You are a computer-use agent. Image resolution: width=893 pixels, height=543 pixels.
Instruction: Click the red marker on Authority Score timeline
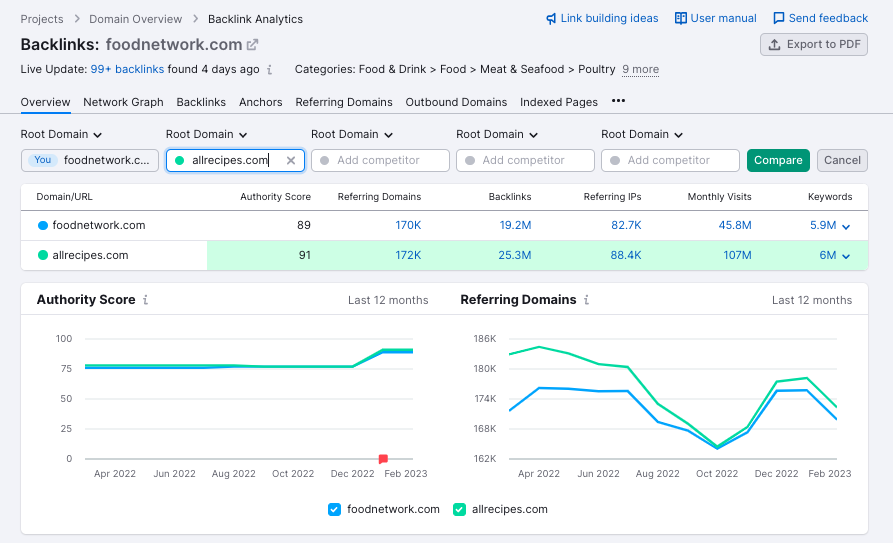pos(383,459)
